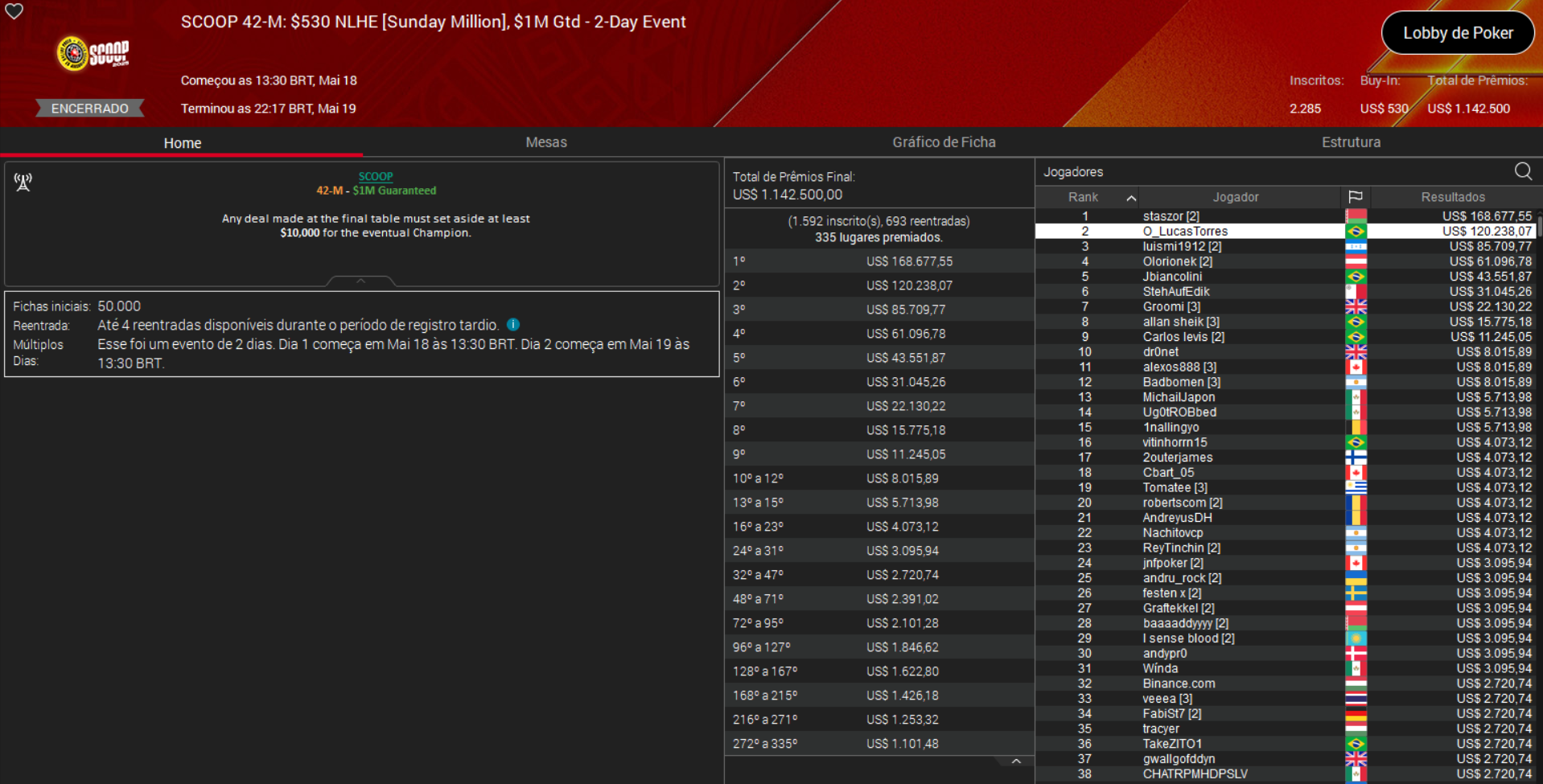Screen dimensions: 1543x784
Task: Select player MichailJapon row
Action: (x=1286, y=397)
